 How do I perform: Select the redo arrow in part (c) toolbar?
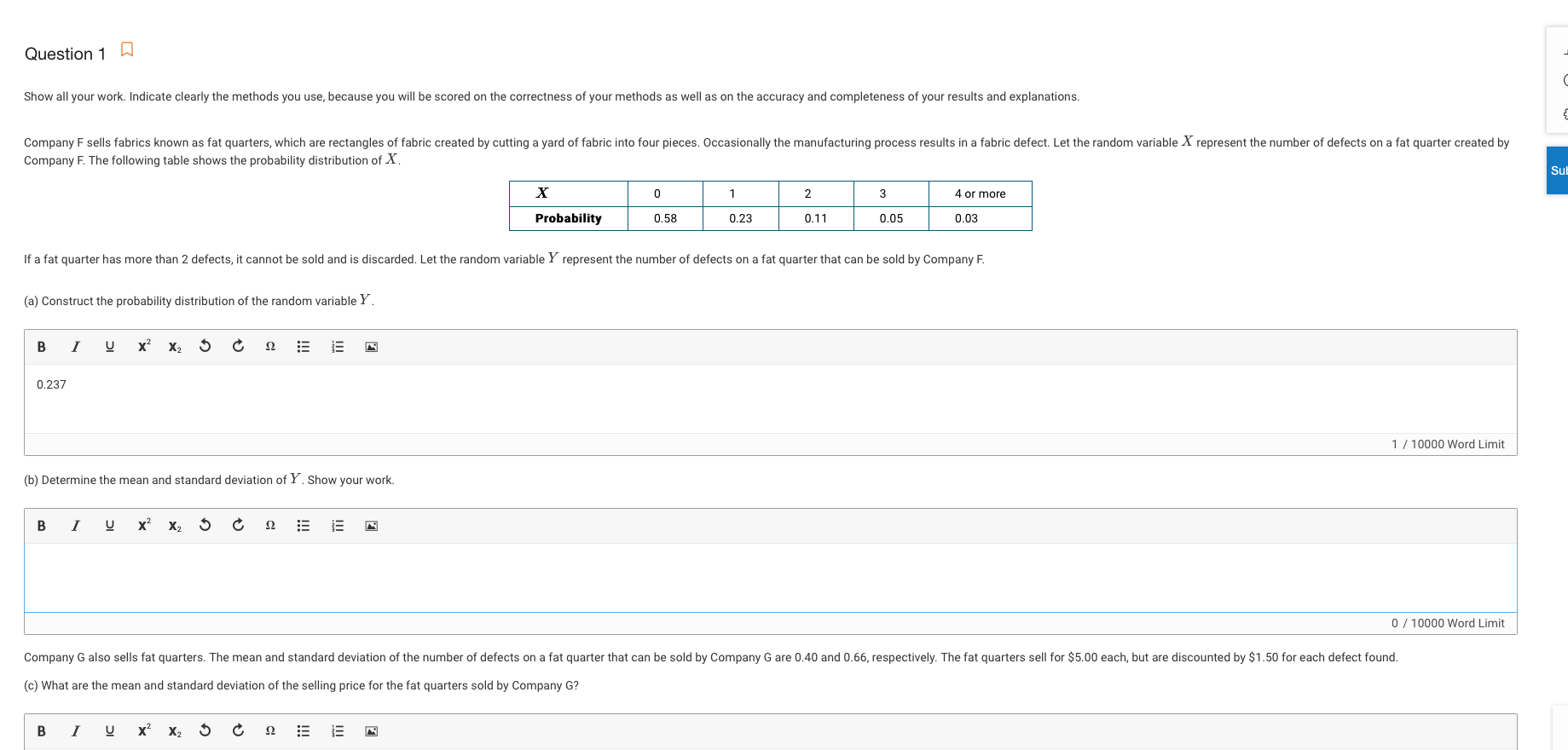pos(238,730)
